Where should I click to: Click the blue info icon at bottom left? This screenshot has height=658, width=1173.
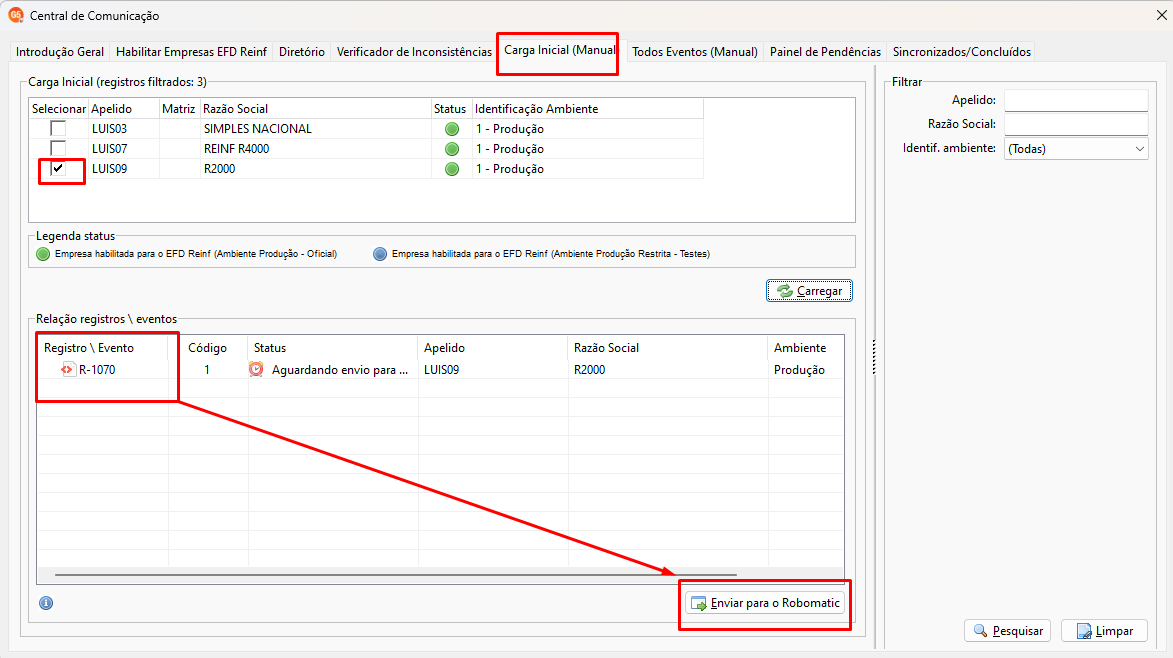(46, 603)
